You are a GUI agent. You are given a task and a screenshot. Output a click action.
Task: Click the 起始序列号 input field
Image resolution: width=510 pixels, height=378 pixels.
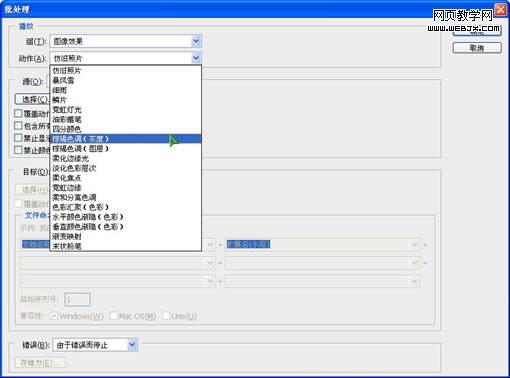(x=77, y=299)
